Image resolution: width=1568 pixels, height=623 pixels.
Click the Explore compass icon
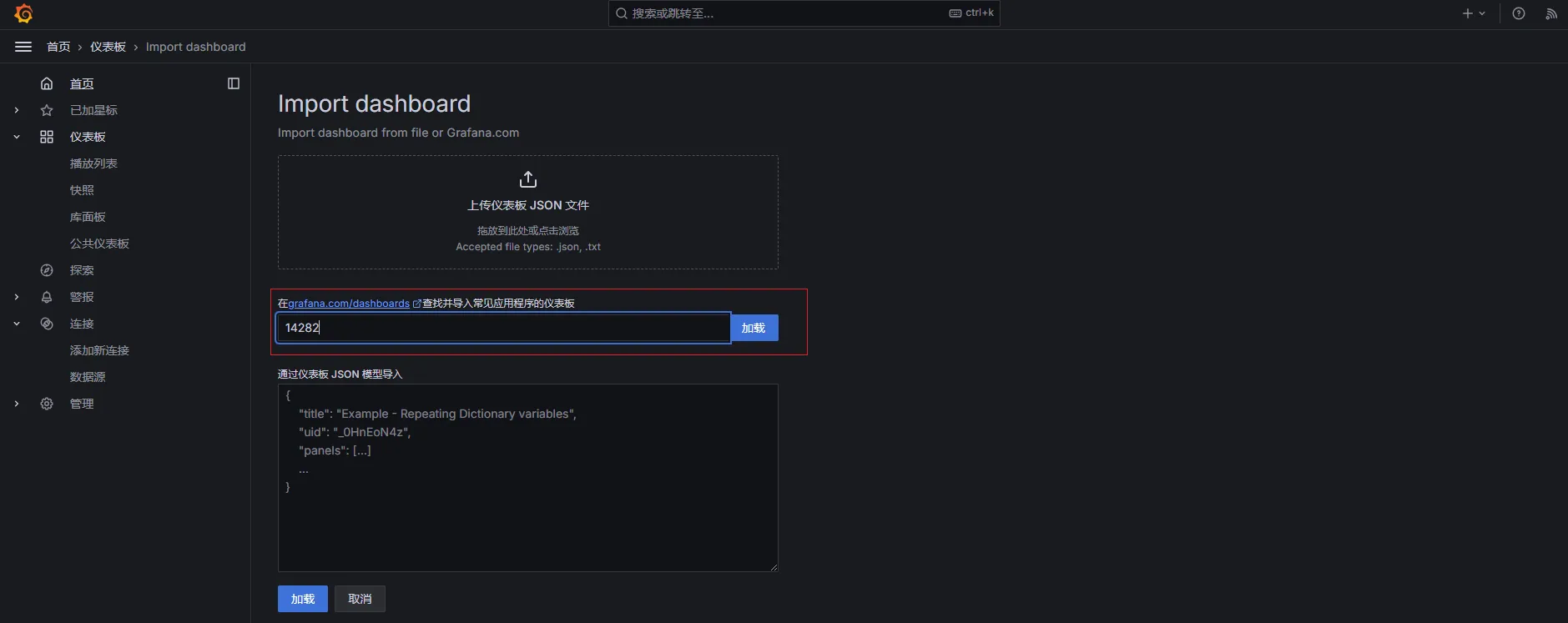click(47, 270)
